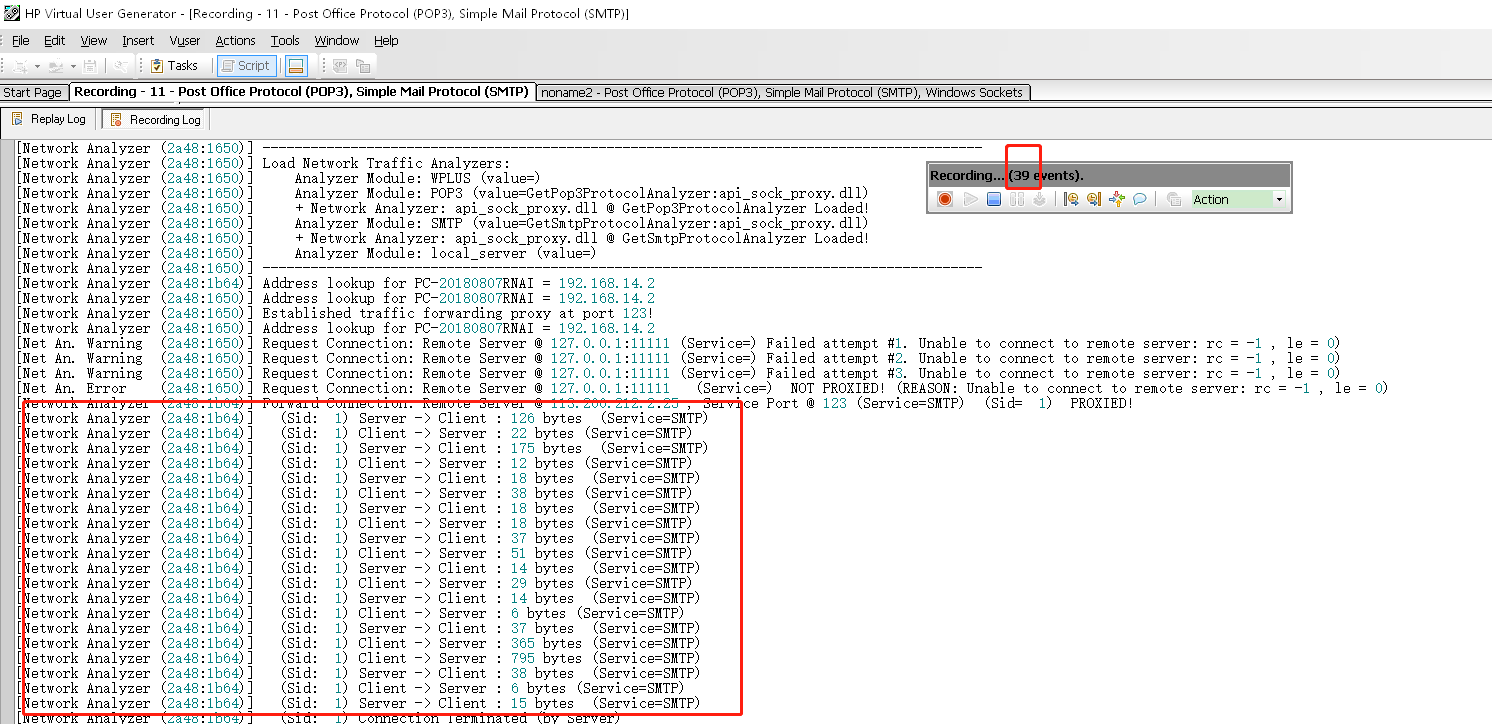Click 'GetPop3ProtocolAnalyzer Loaded!' log line

coord(582,208)
